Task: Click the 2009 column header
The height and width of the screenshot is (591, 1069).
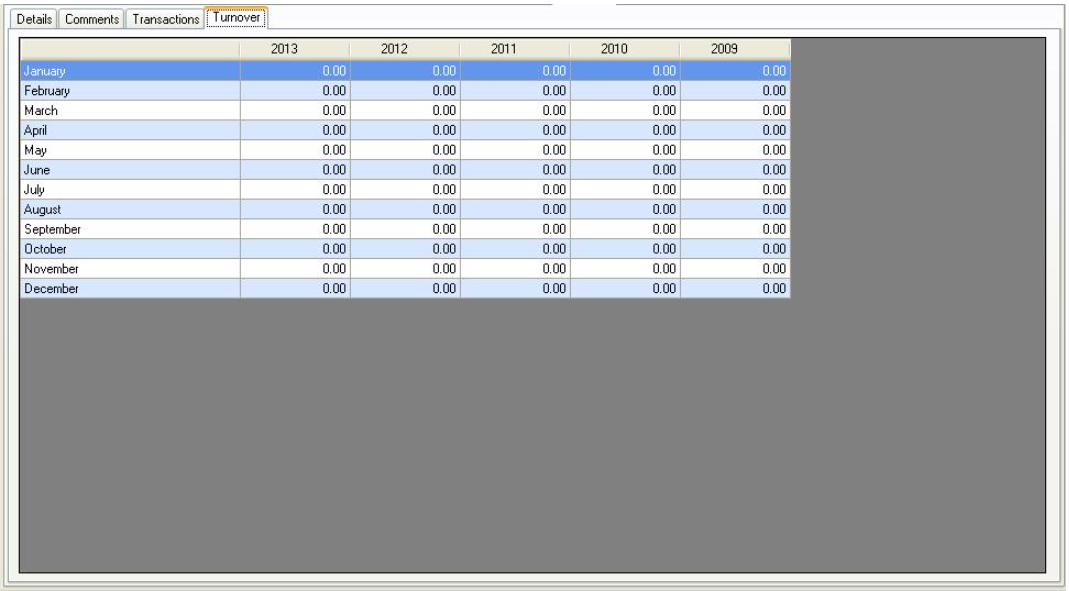Action: pyautogui.click(x=736, y=49)
